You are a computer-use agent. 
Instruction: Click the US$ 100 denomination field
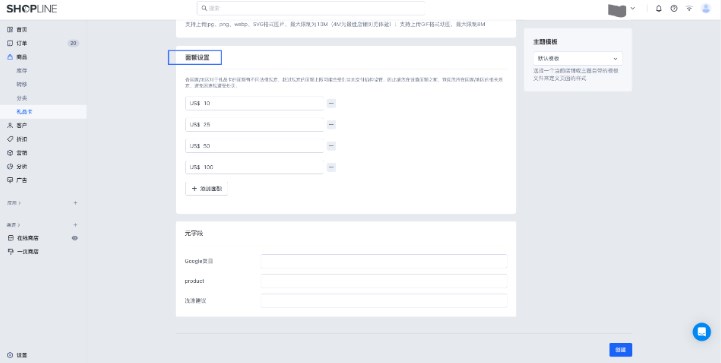[x=254, y=167]
